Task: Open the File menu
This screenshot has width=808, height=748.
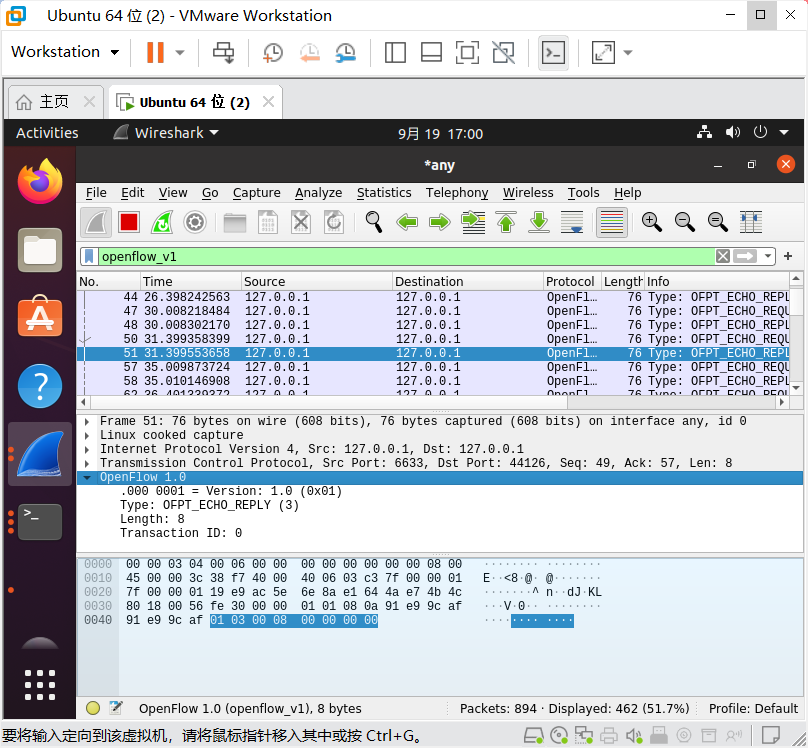Action: click(96, 193)
